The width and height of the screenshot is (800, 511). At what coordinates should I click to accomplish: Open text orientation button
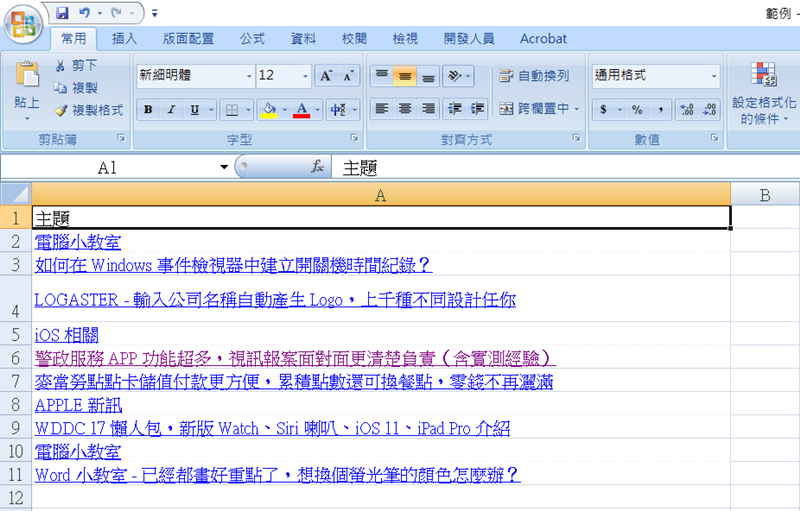coord(454,76)
